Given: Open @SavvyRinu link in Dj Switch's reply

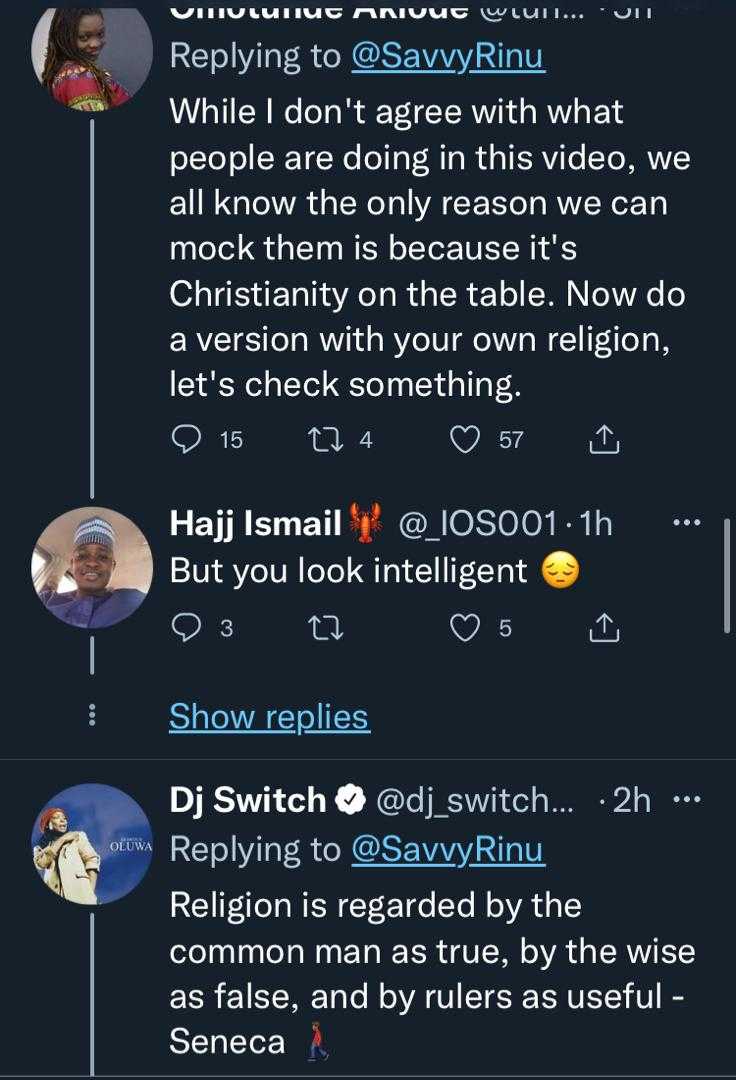Looking at the screenshot, I should pyautogui.click(x=447, y=848).
